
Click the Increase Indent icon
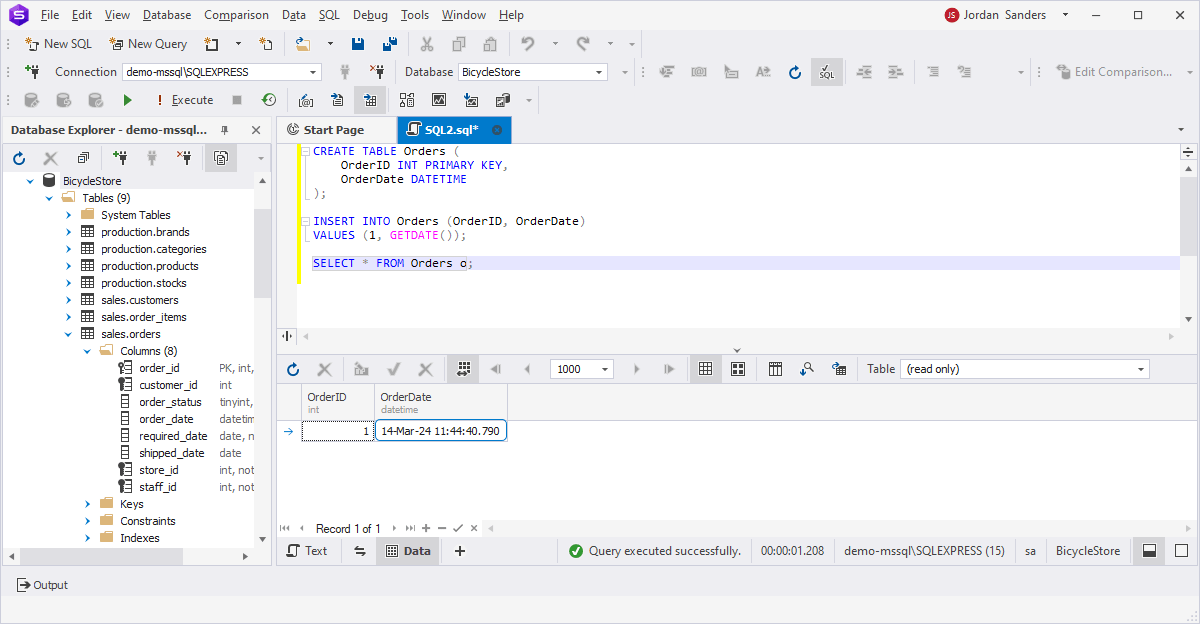click(x=896, y=72)
